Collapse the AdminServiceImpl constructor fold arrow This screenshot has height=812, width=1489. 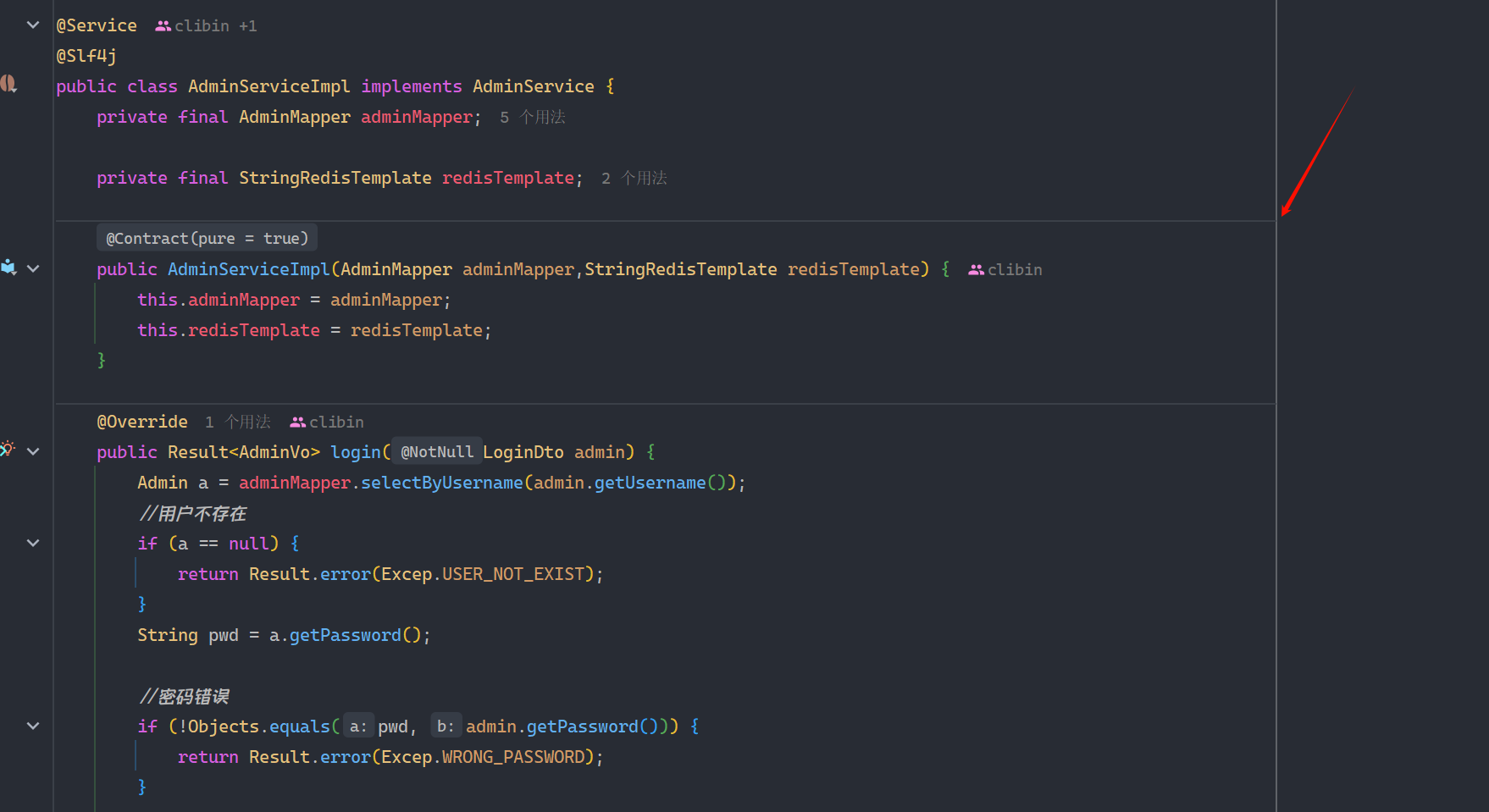coord(33,268)
